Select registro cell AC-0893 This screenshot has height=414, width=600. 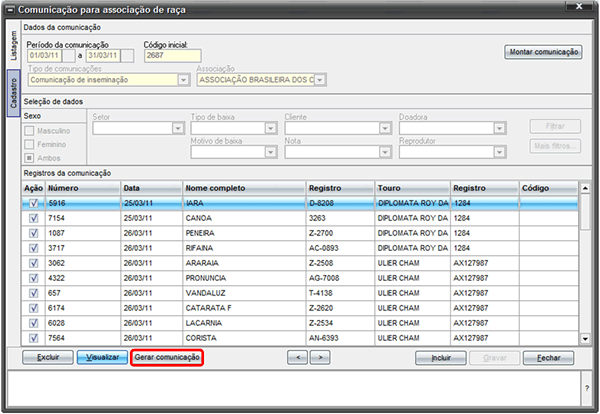click(x=341, y=248)
